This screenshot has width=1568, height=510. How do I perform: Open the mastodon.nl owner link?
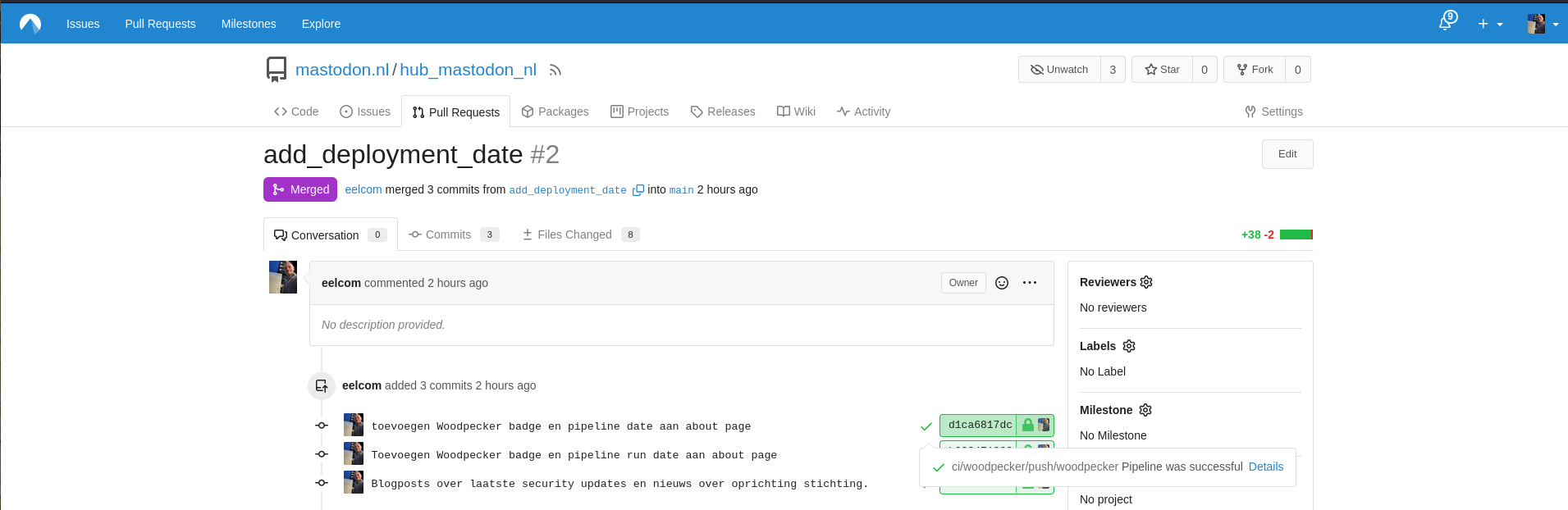342,70
